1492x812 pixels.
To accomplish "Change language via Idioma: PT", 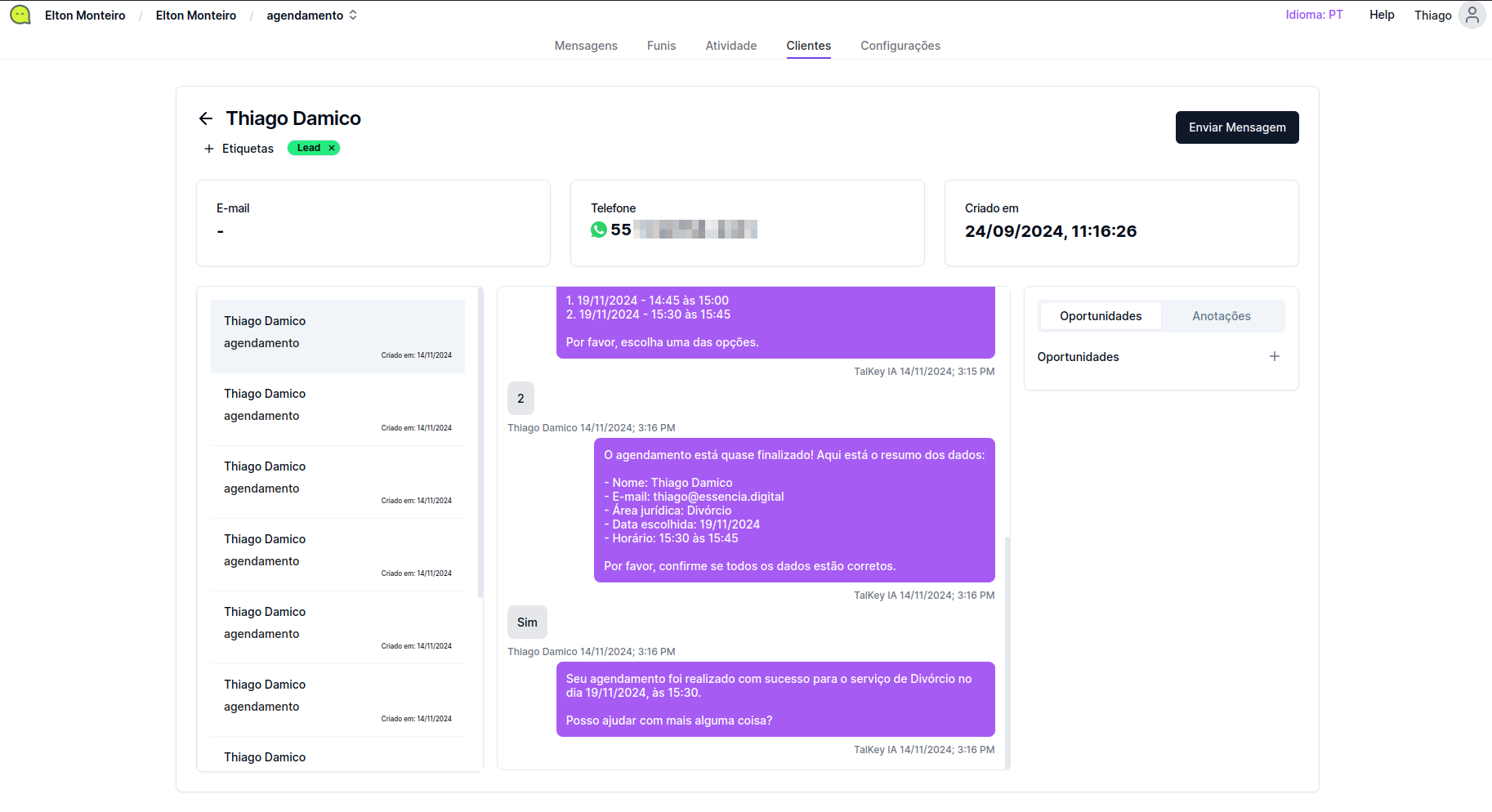I will coord(1314,15).
